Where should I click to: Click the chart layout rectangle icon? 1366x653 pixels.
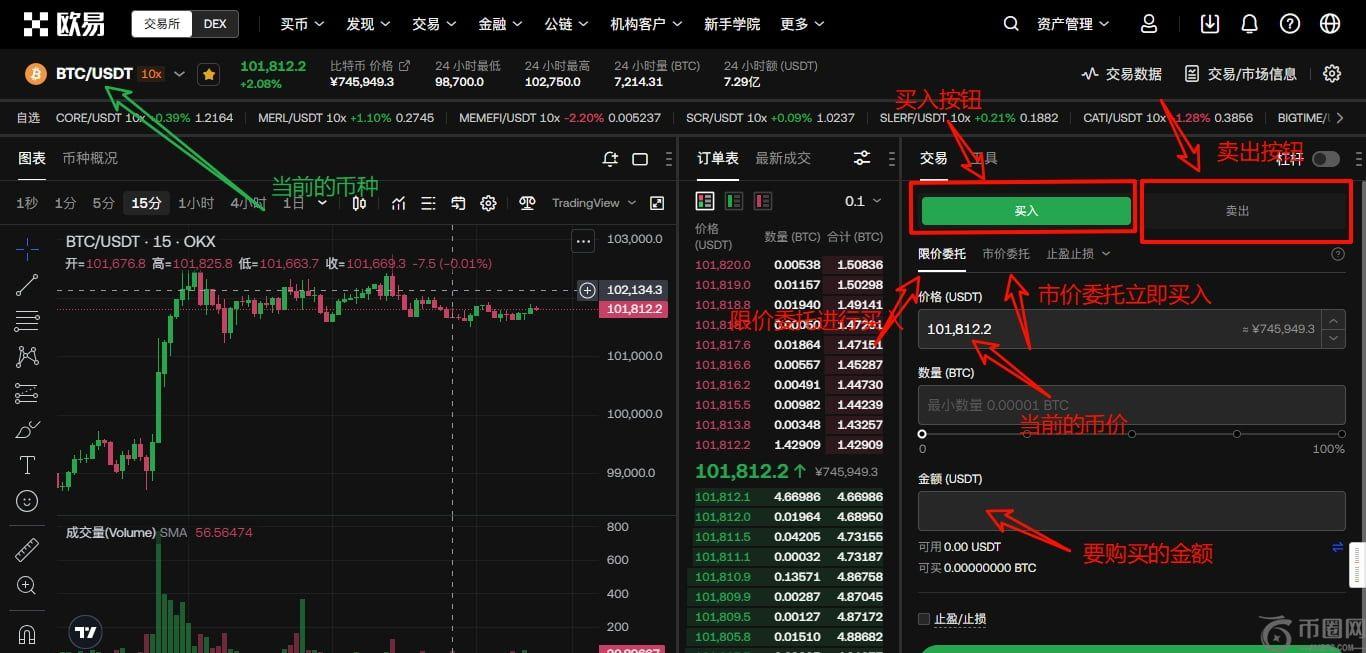(640, 158)
